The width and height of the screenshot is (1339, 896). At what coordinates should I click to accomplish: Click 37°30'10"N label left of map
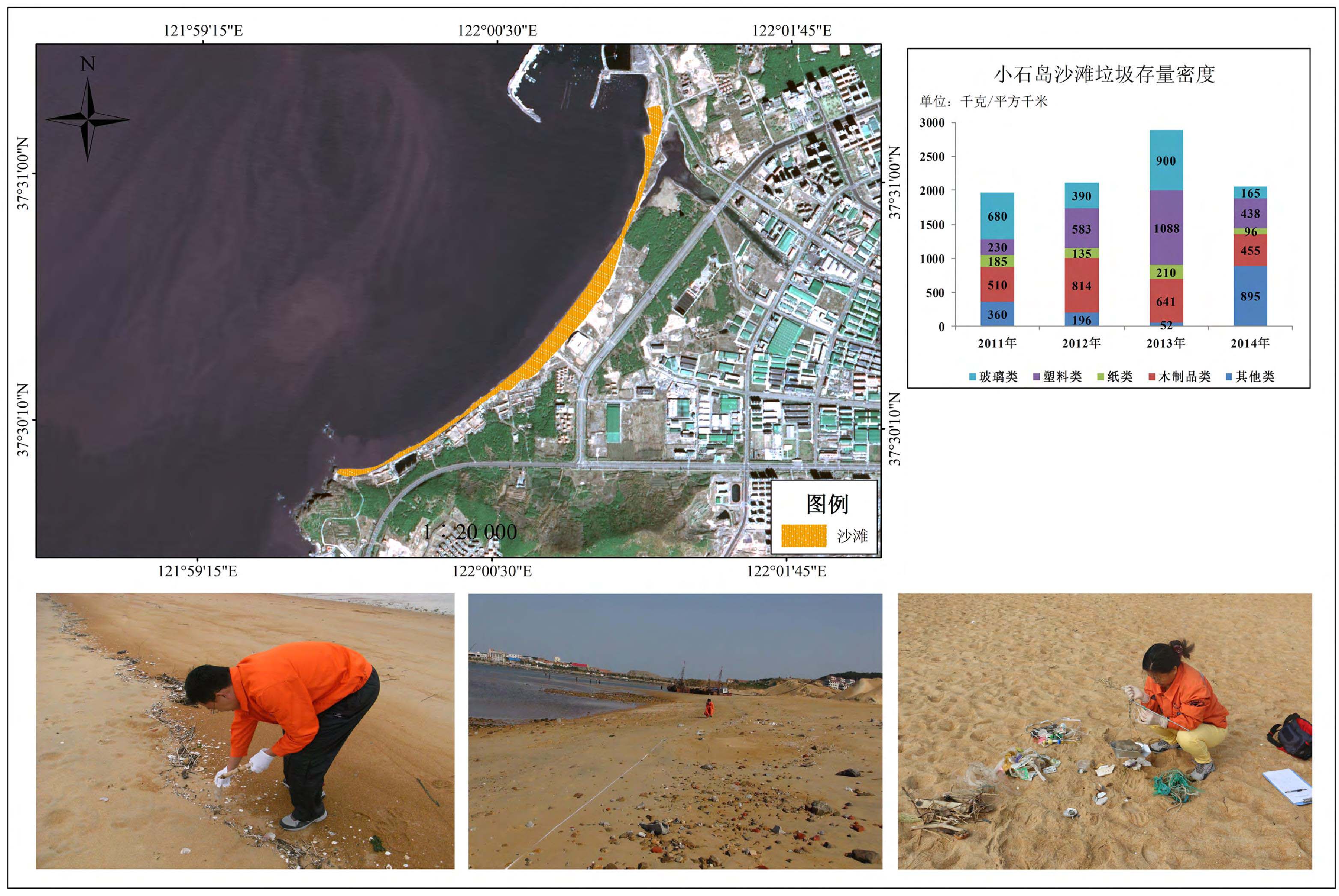22,420
